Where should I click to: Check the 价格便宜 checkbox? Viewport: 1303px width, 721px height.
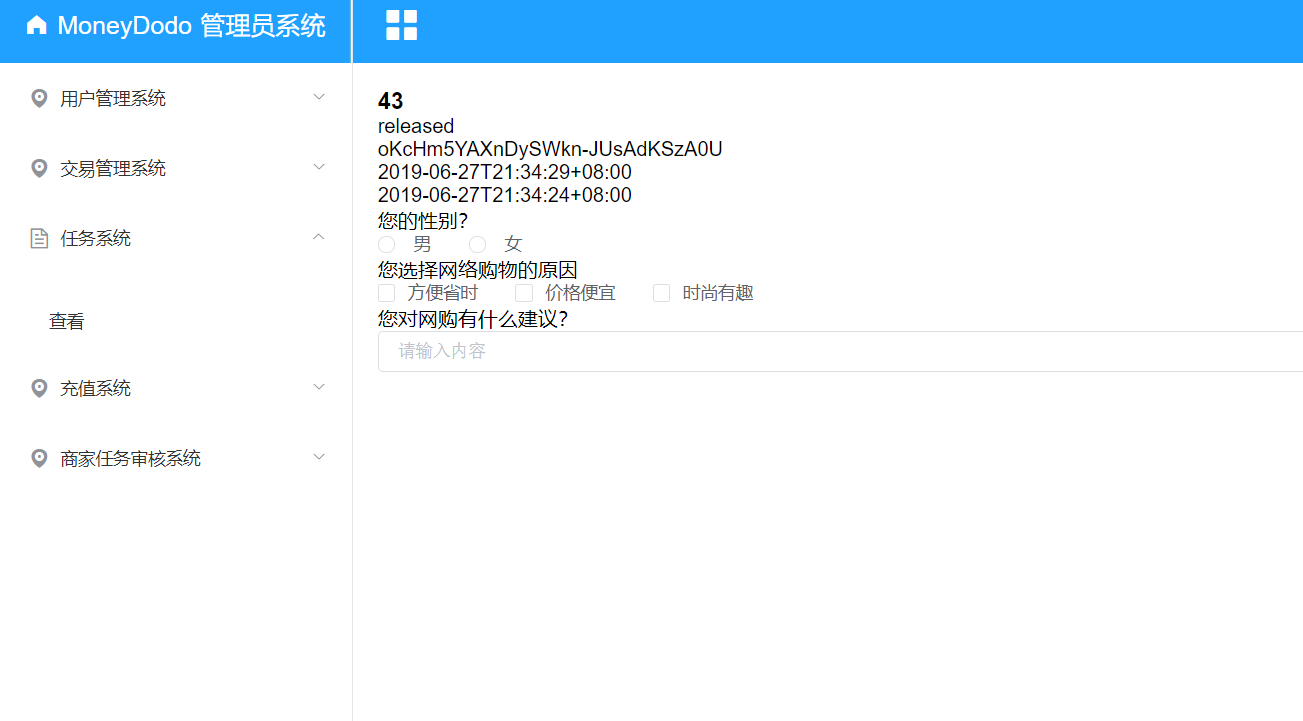[x=524, y=293]
